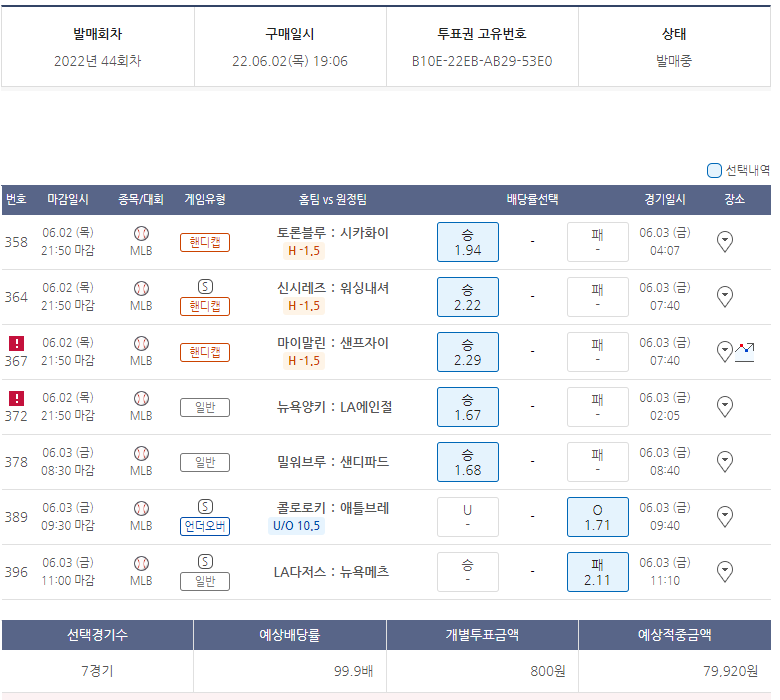Click match text LA다저스 : 뉴욕메츠
Viewport: 780px width, 700px height.
pos(331,572)
